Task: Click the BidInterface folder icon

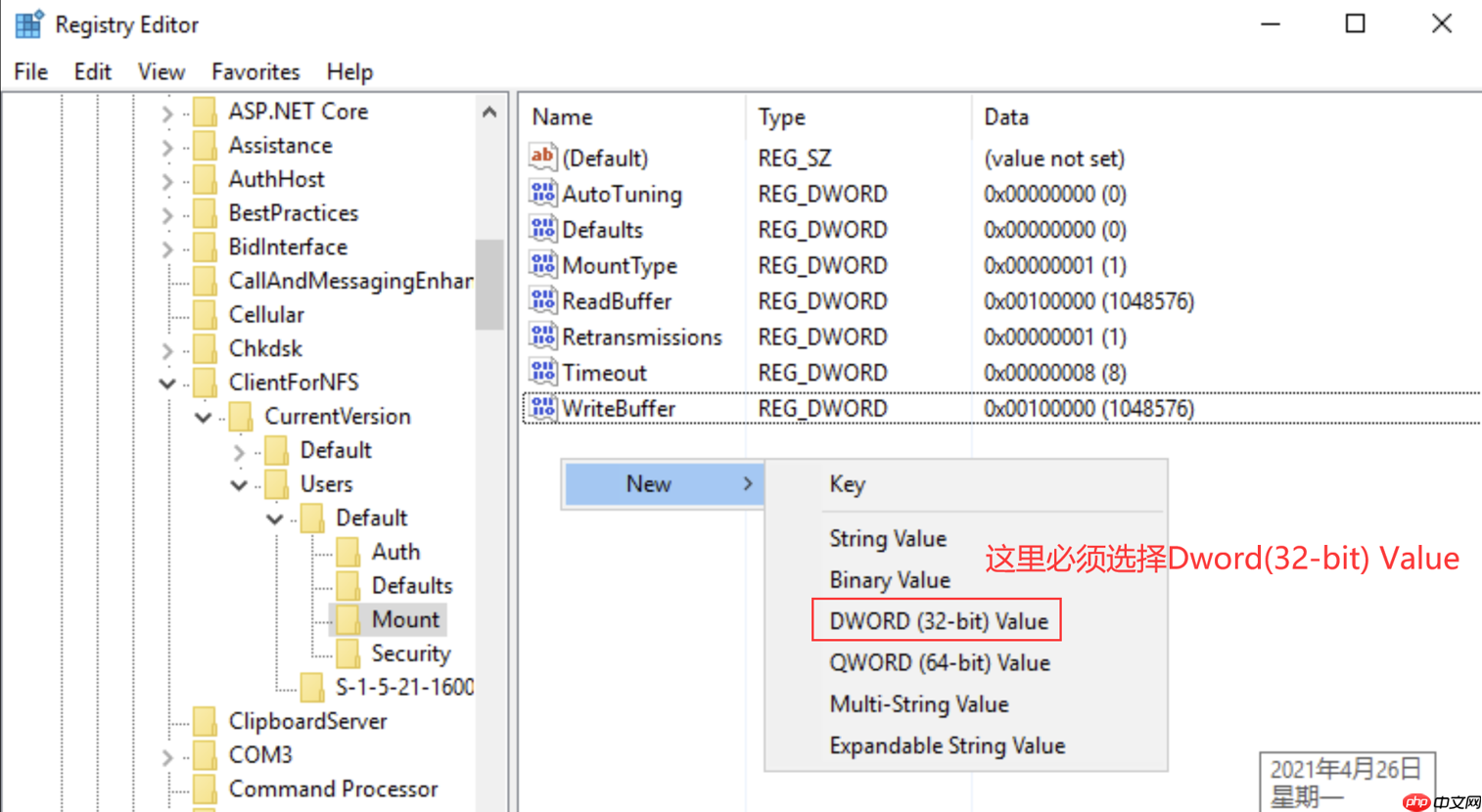Action: 206,248
